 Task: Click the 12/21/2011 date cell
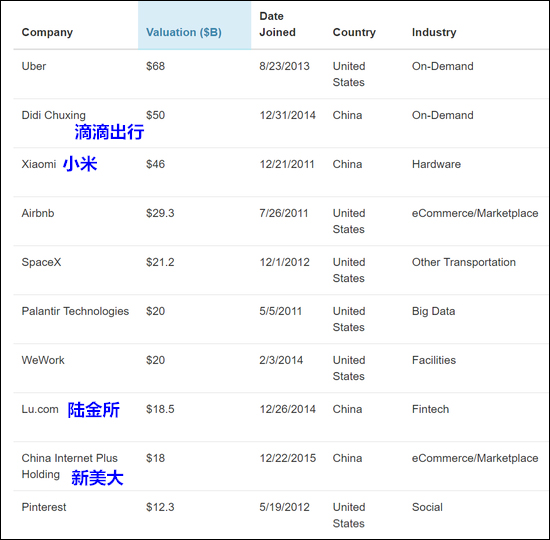pyautogui.click(x=287, y=164)
